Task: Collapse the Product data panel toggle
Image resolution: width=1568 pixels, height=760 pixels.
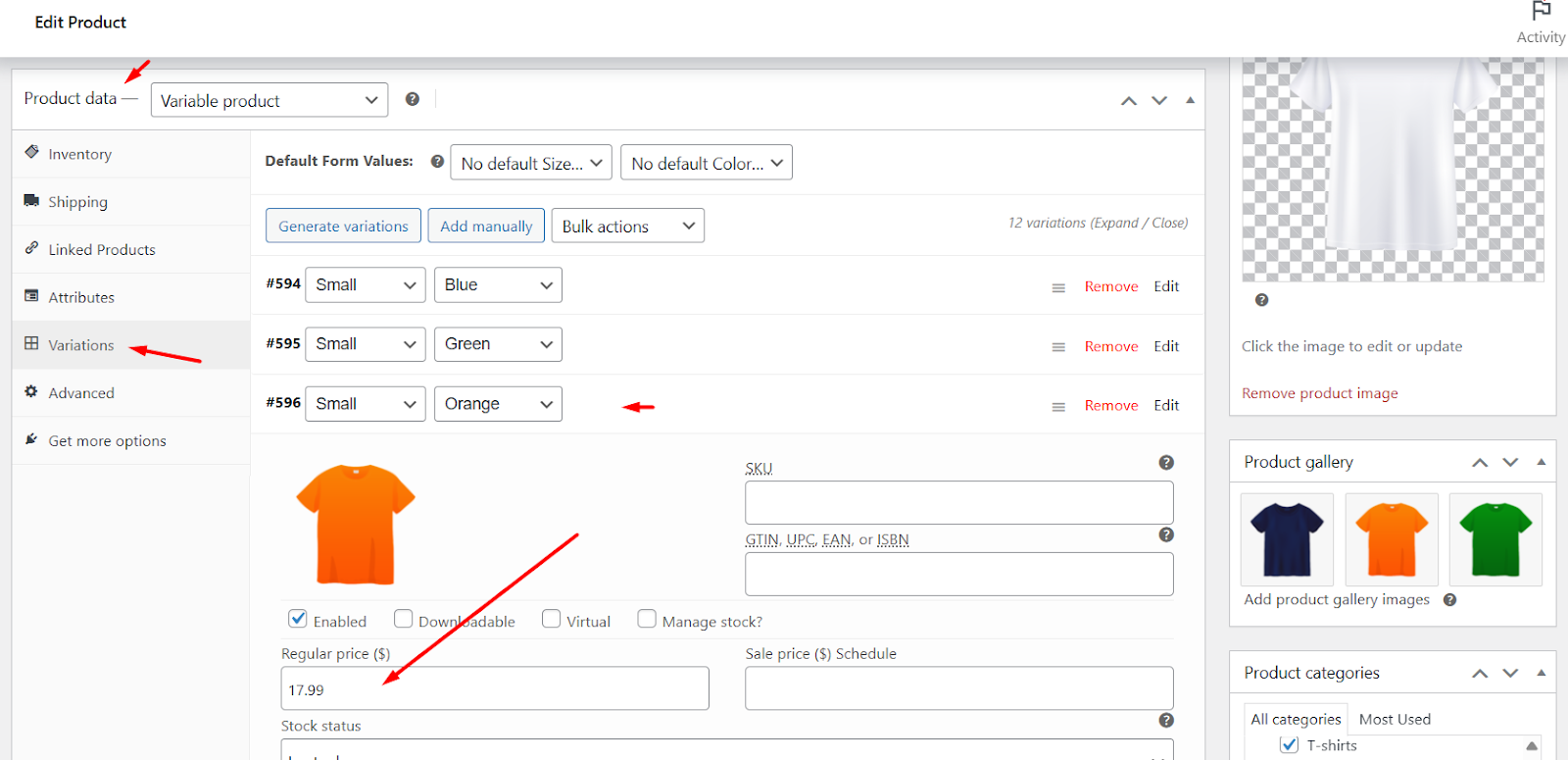Action: [1190, 100]
